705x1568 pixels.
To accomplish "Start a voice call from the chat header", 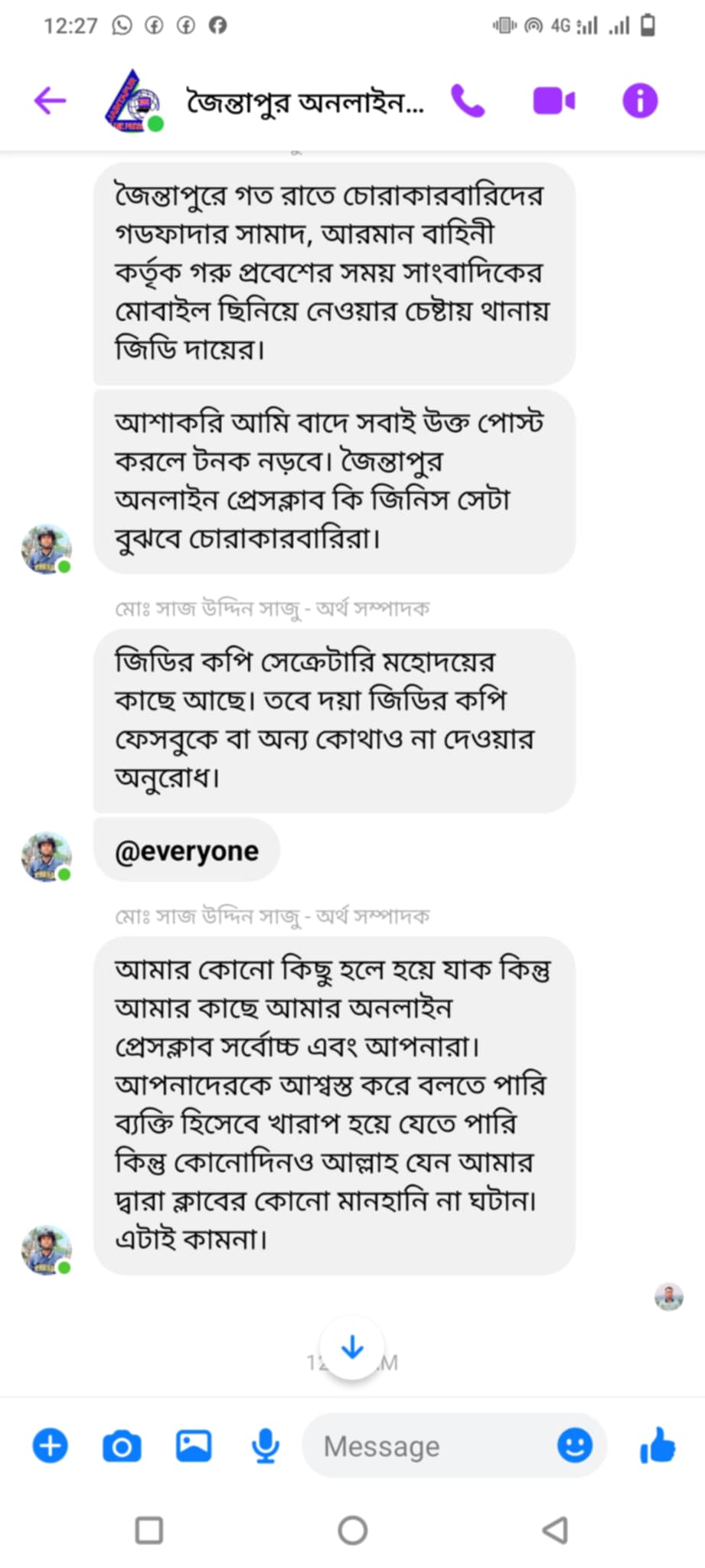I will tap(468, 100).
